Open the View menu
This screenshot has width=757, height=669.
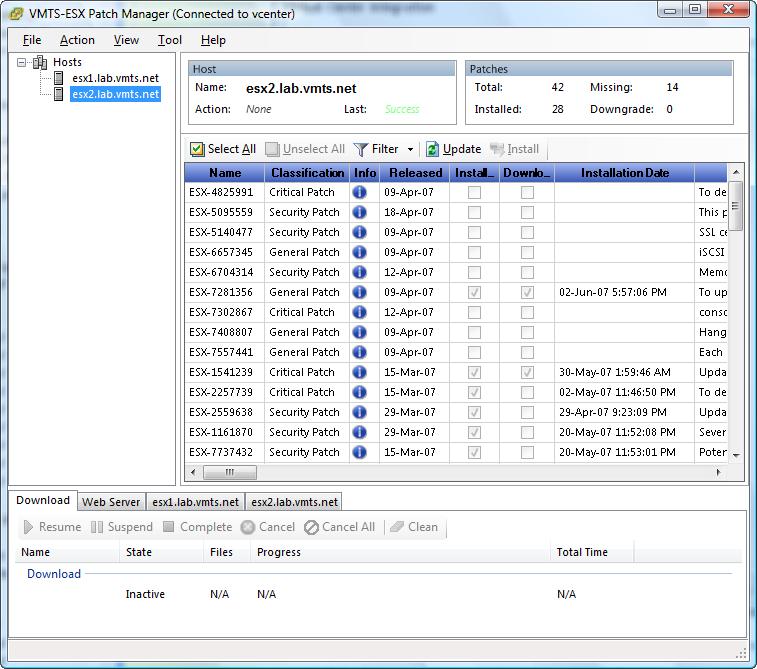[x=126, y=40]
